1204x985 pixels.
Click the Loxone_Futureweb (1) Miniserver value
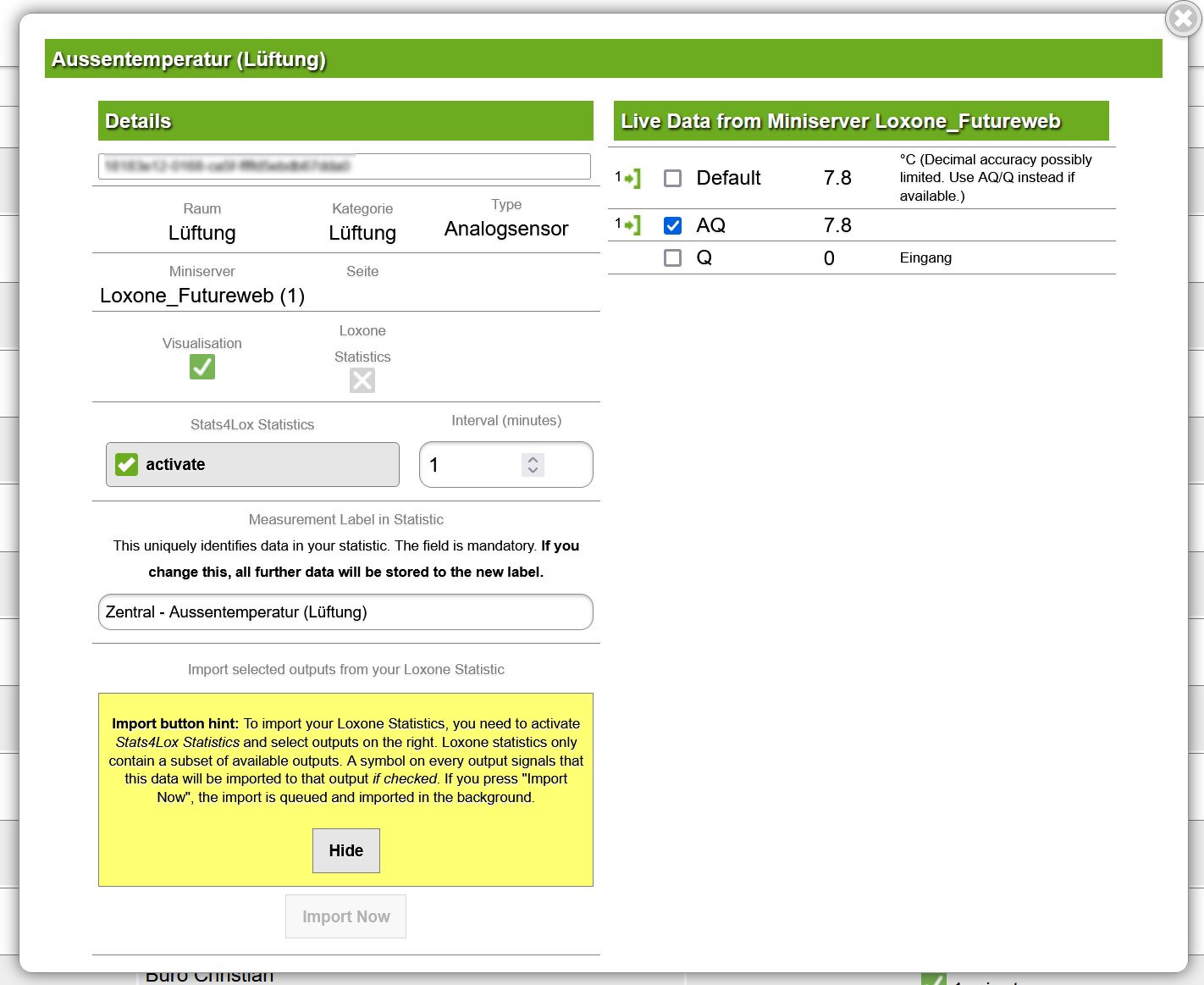point(202,296)
